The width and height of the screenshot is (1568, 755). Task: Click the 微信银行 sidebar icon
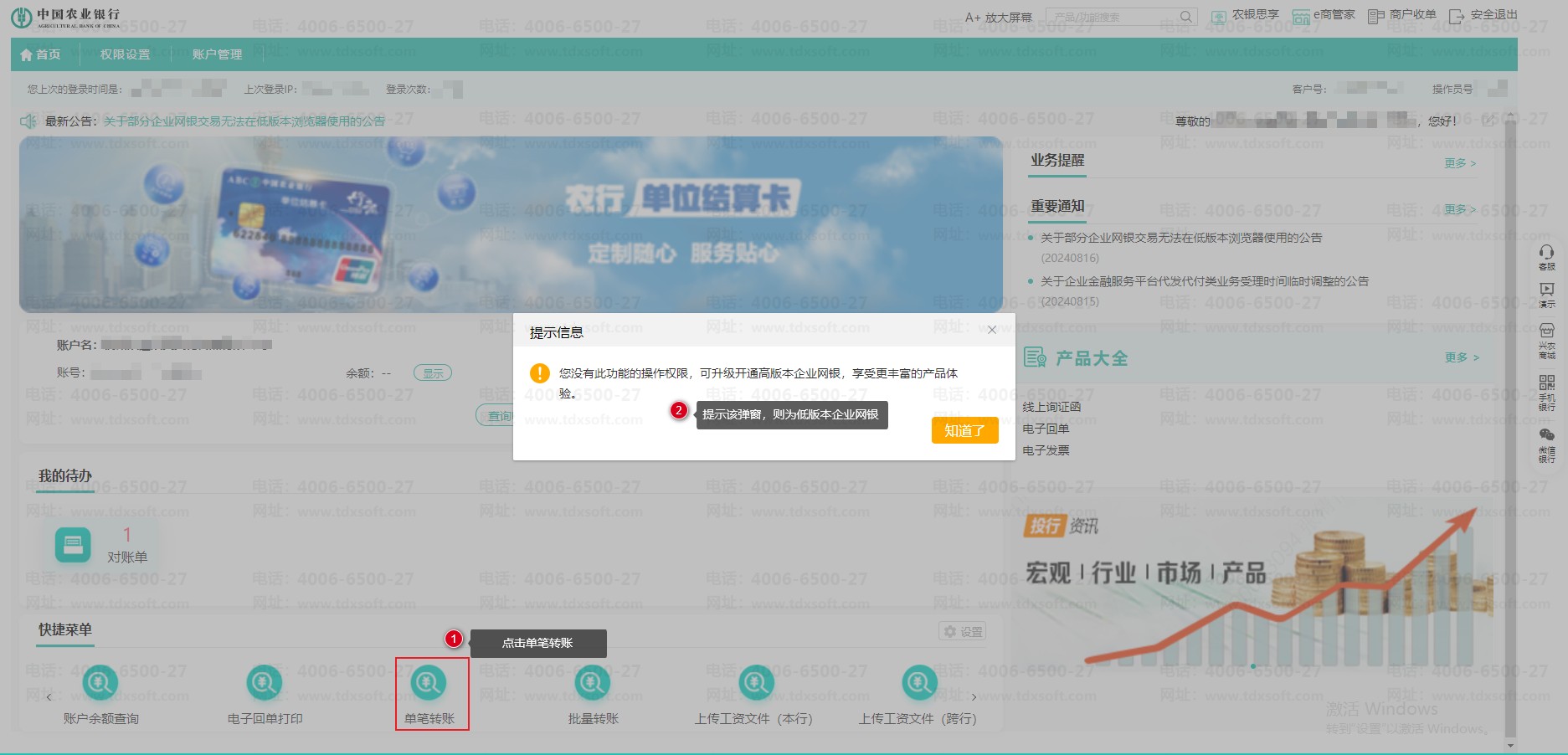click(x=1546, y=436)
